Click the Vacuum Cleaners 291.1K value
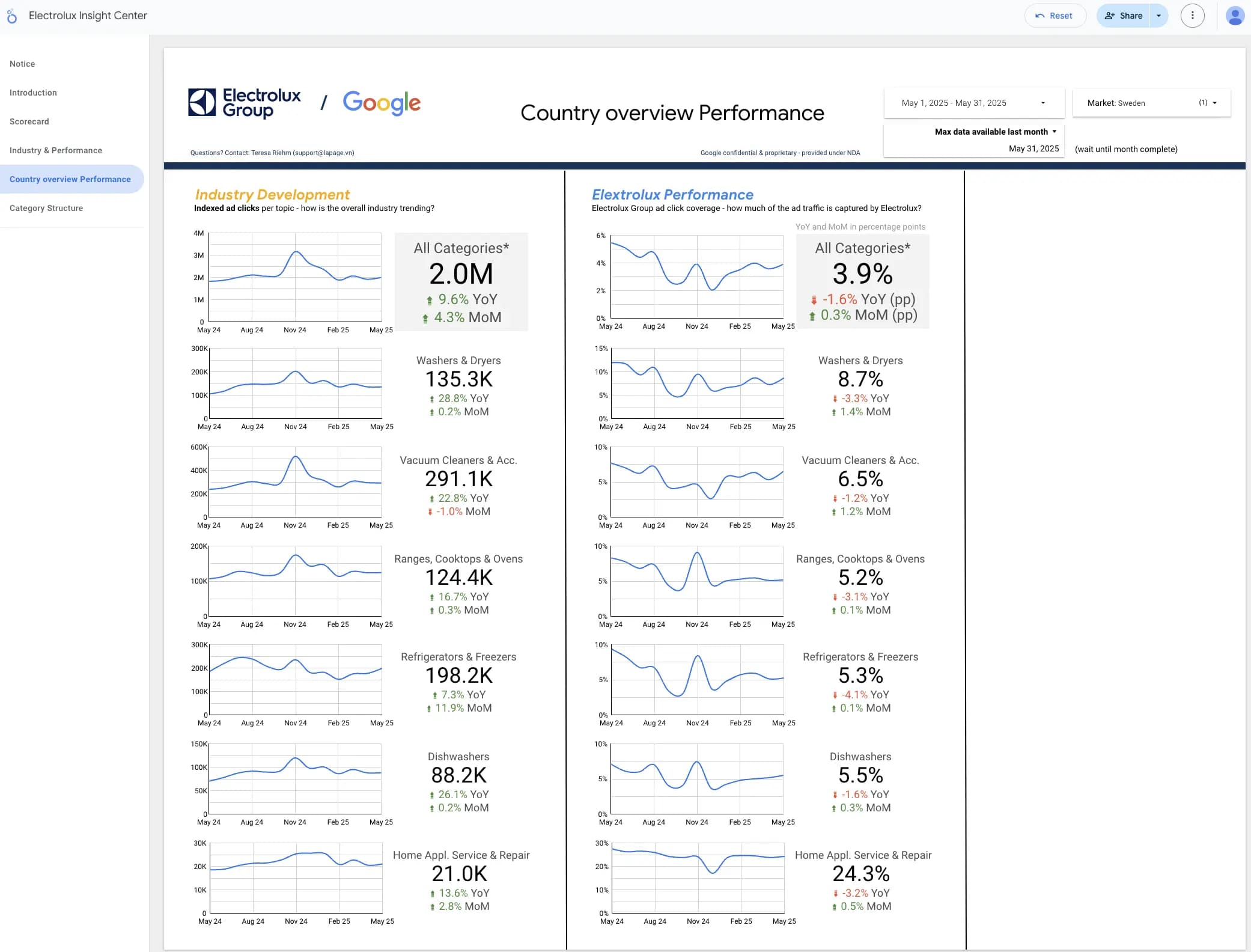 coord(459,479)
